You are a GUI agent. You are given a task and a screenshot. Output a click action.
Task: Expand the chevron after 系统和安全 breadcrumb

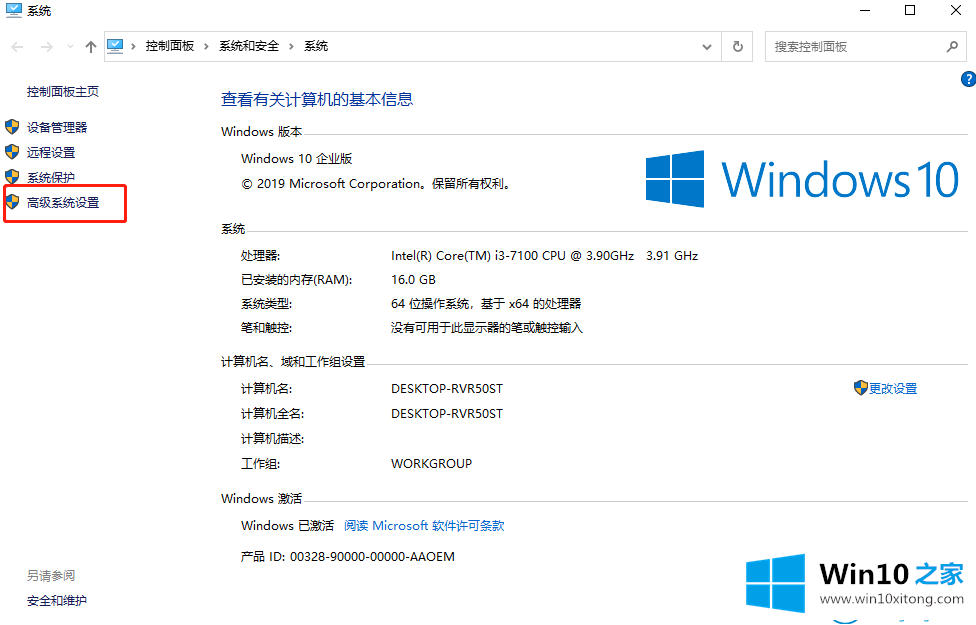[291, 46]
